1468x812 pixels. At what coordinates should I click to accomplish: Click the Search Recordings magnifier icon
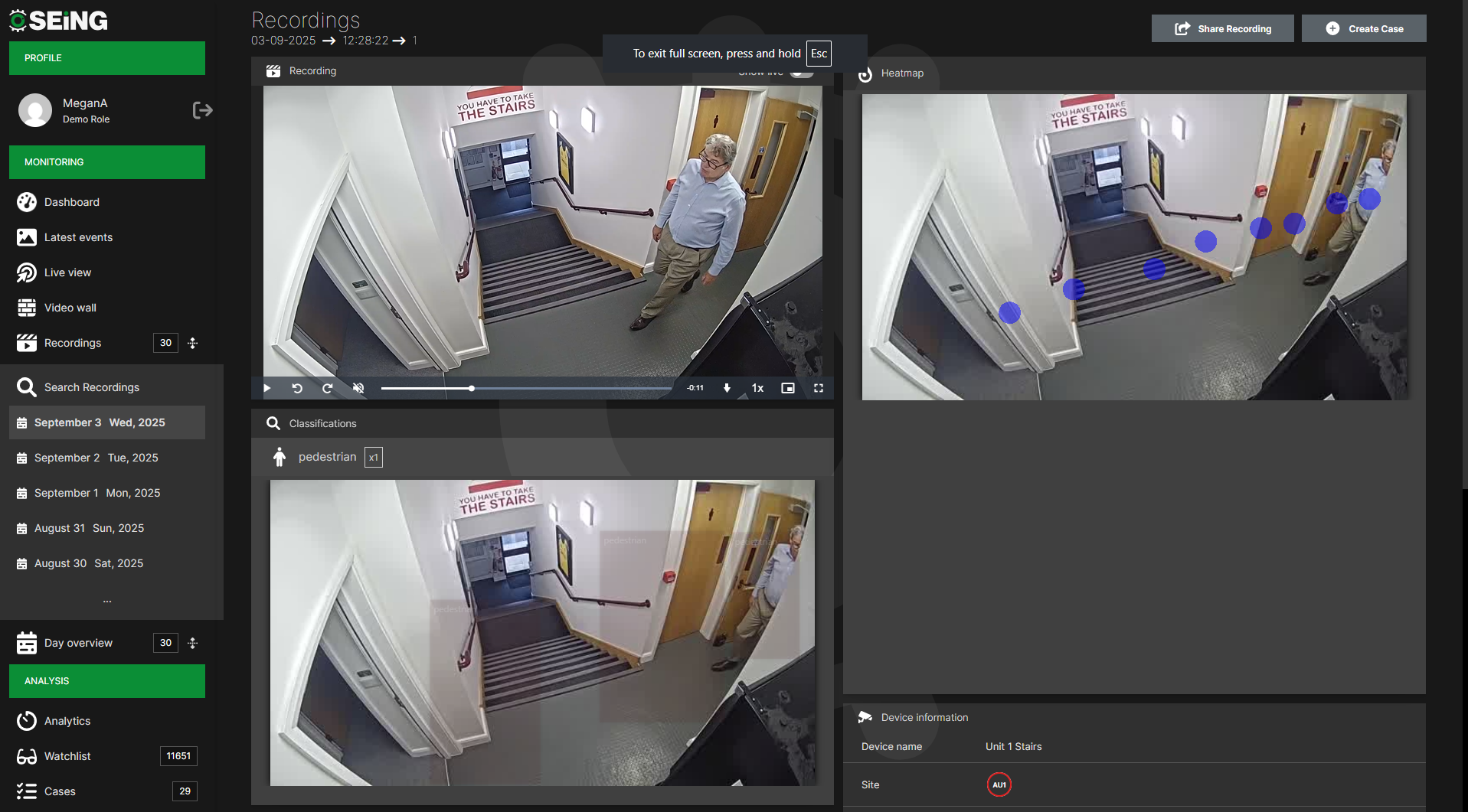27,386
